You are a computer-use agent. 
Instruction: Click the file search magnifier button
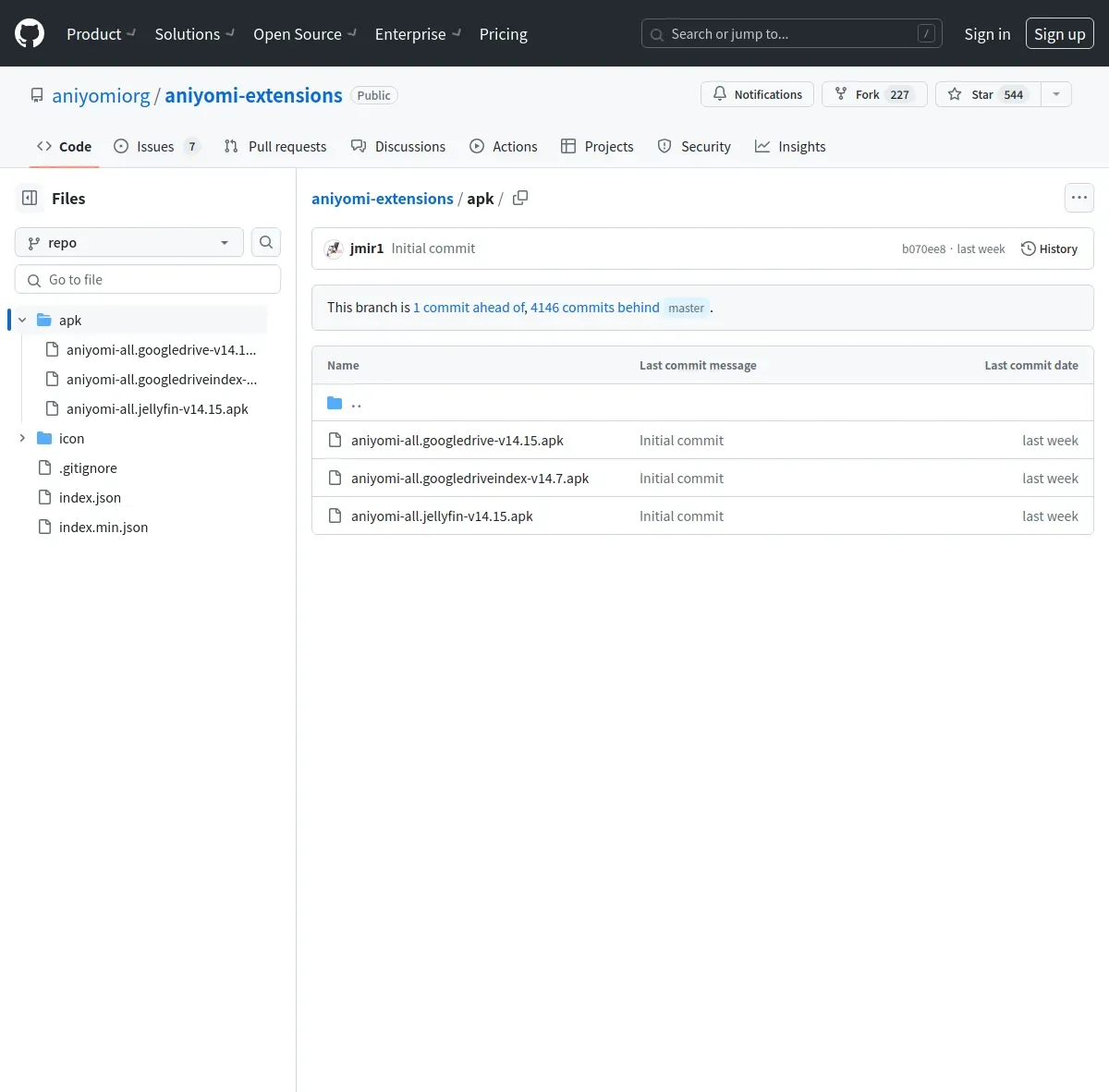pyautogui.click(x=266, y=242)
